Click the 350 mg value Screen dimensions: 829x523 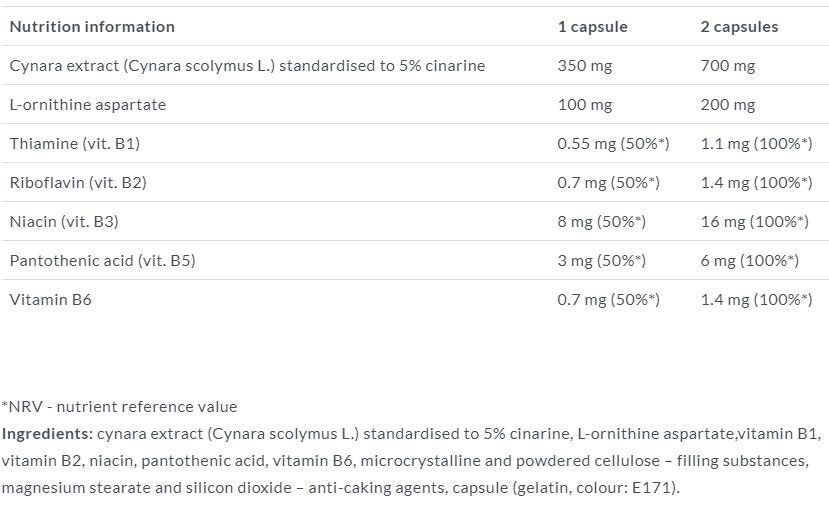pos(585,66)
